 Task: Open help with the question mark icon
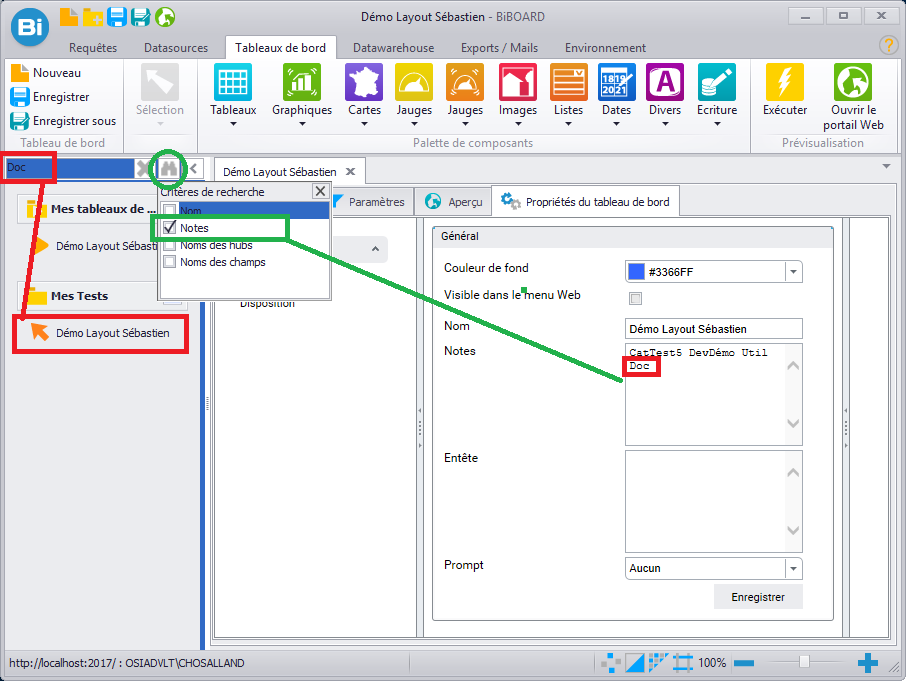888,44
